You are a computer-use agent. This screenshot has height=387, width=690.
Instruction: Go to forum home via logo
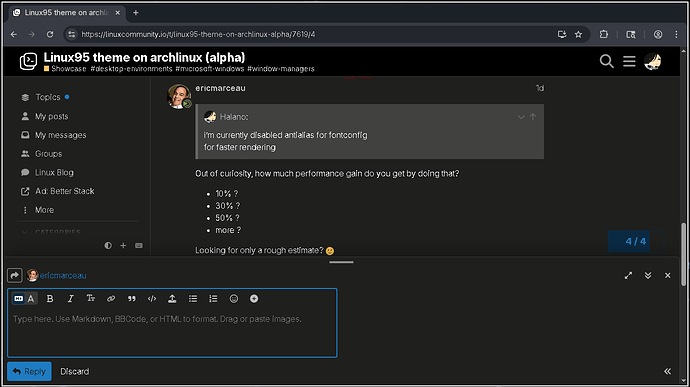click(29, 61)
